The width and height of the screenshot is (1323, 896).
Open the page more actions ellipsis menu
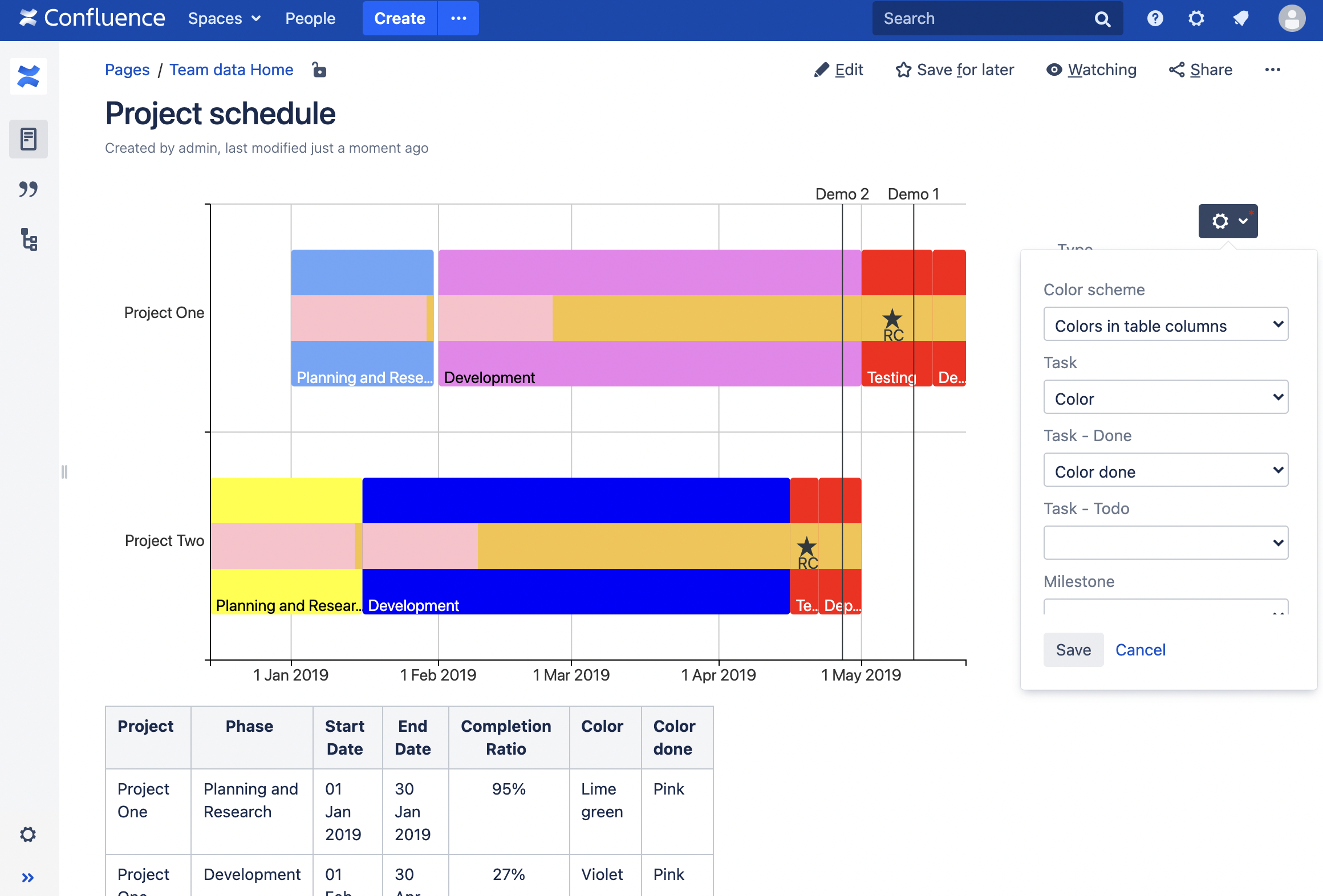click(1273, 70)
